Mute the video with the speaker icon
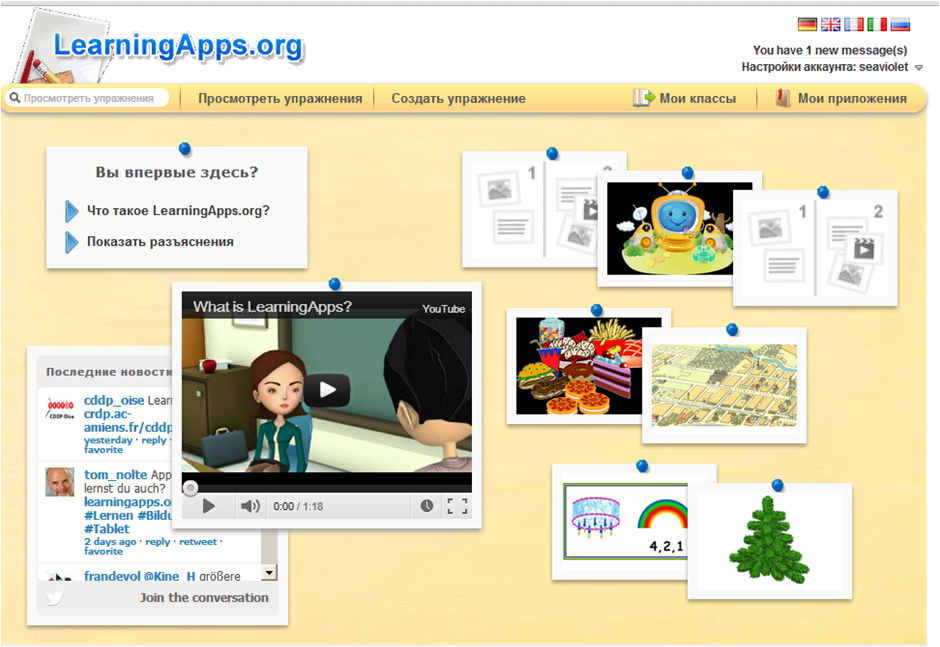 pyautogui.click(x=250, y=506)
